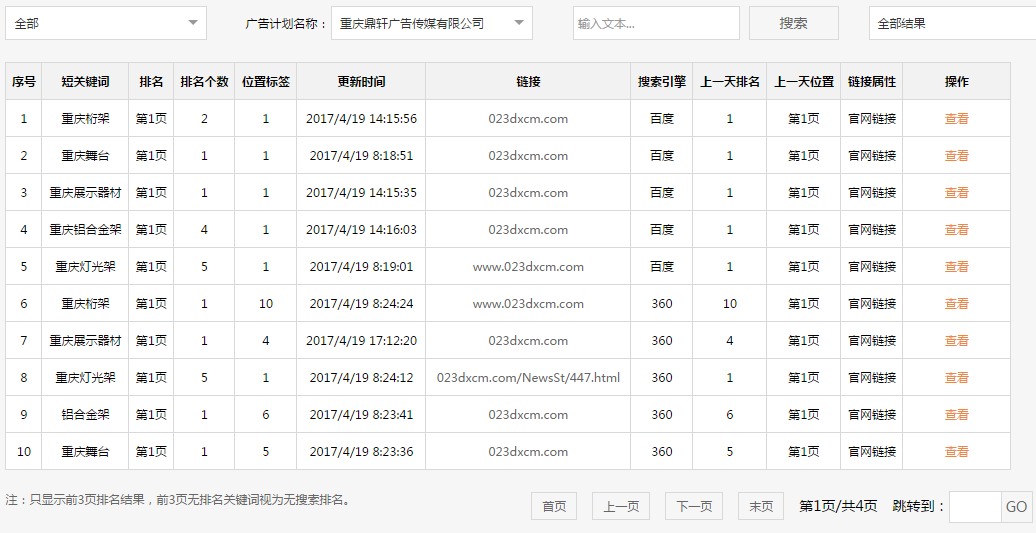Click the 序号 column header
The height and width of the screenshot is (533, 1036).
click(x=24, y=81)
